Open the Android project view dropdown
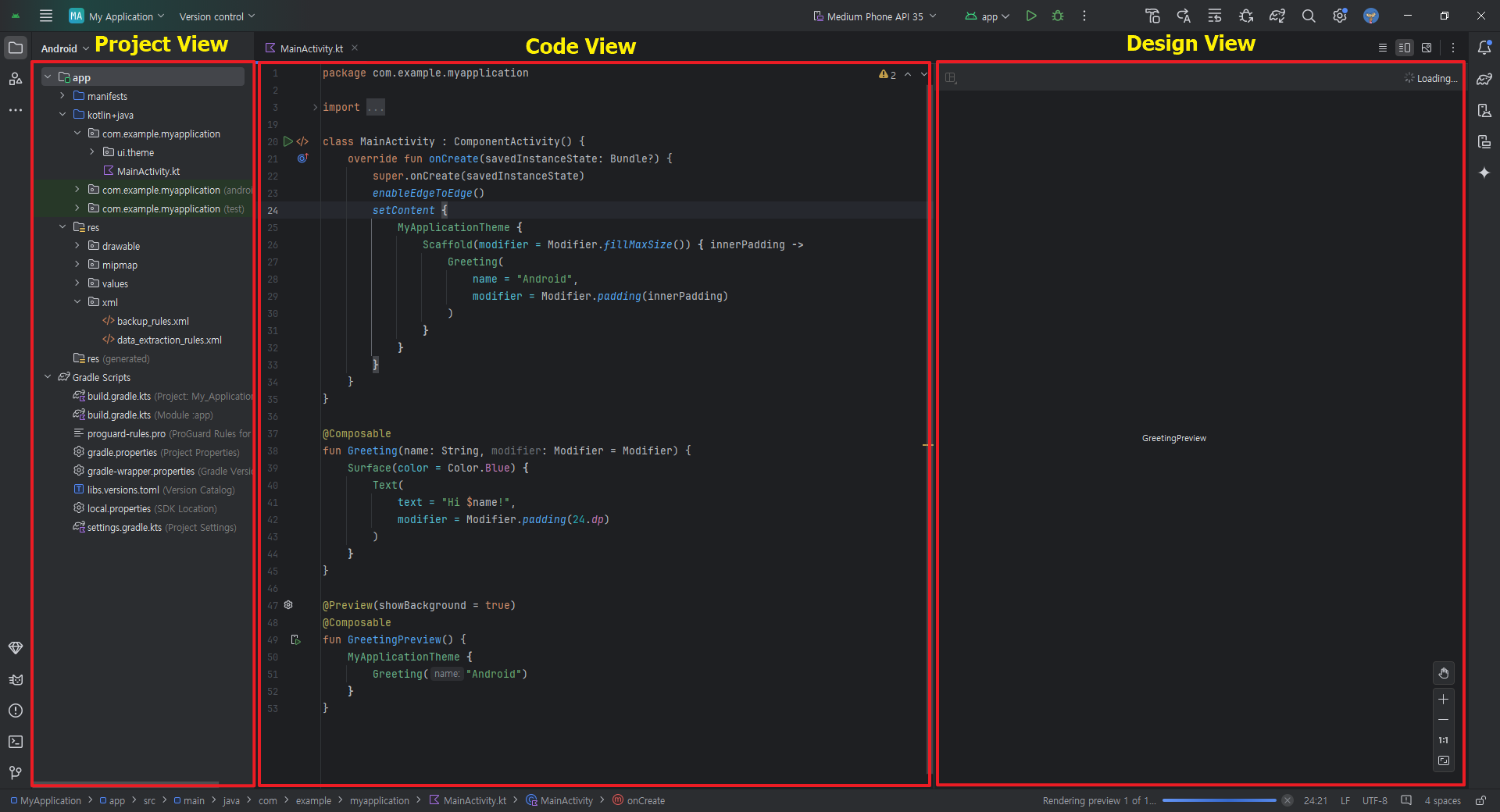1500x812 pixels. 65,48
